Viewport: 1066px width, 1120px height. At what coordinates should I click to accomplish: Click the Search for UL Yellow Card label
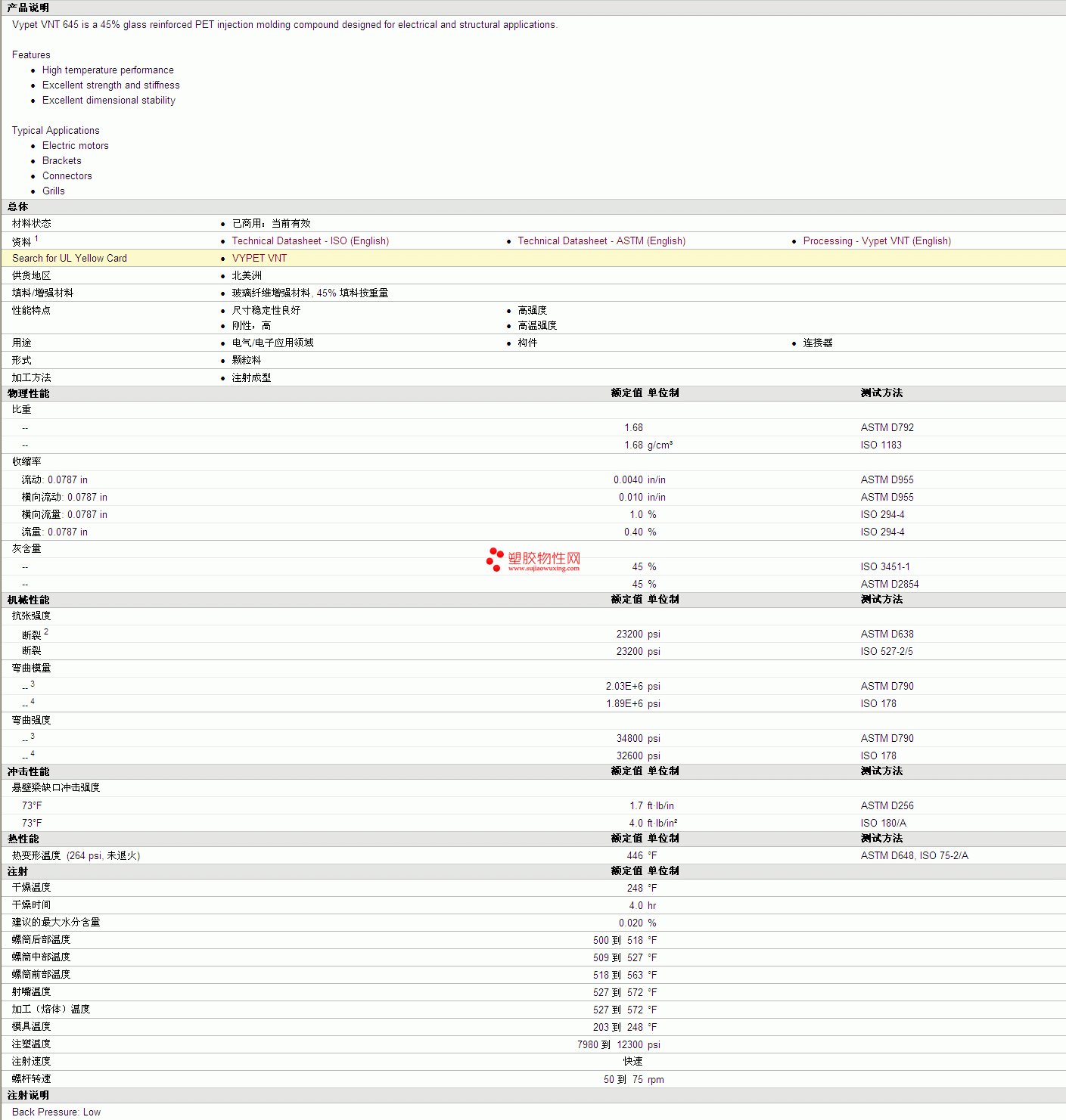(x=70, y=259)
